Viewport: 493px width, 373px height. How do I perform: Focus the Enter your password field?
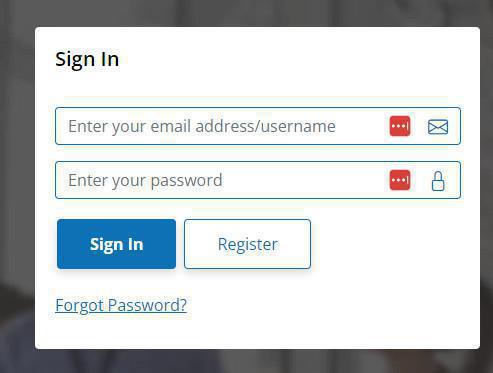click(x=258, y=180)
